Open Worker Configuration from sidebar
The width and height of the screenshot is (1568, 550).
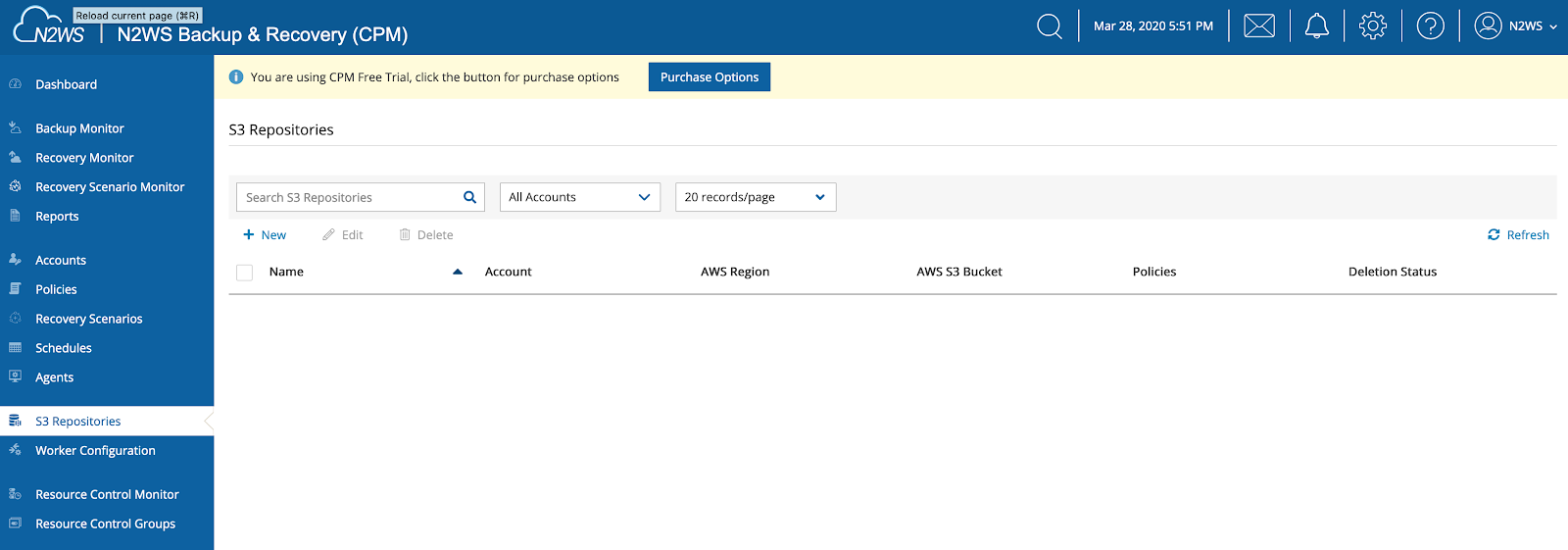coord(95,451)
